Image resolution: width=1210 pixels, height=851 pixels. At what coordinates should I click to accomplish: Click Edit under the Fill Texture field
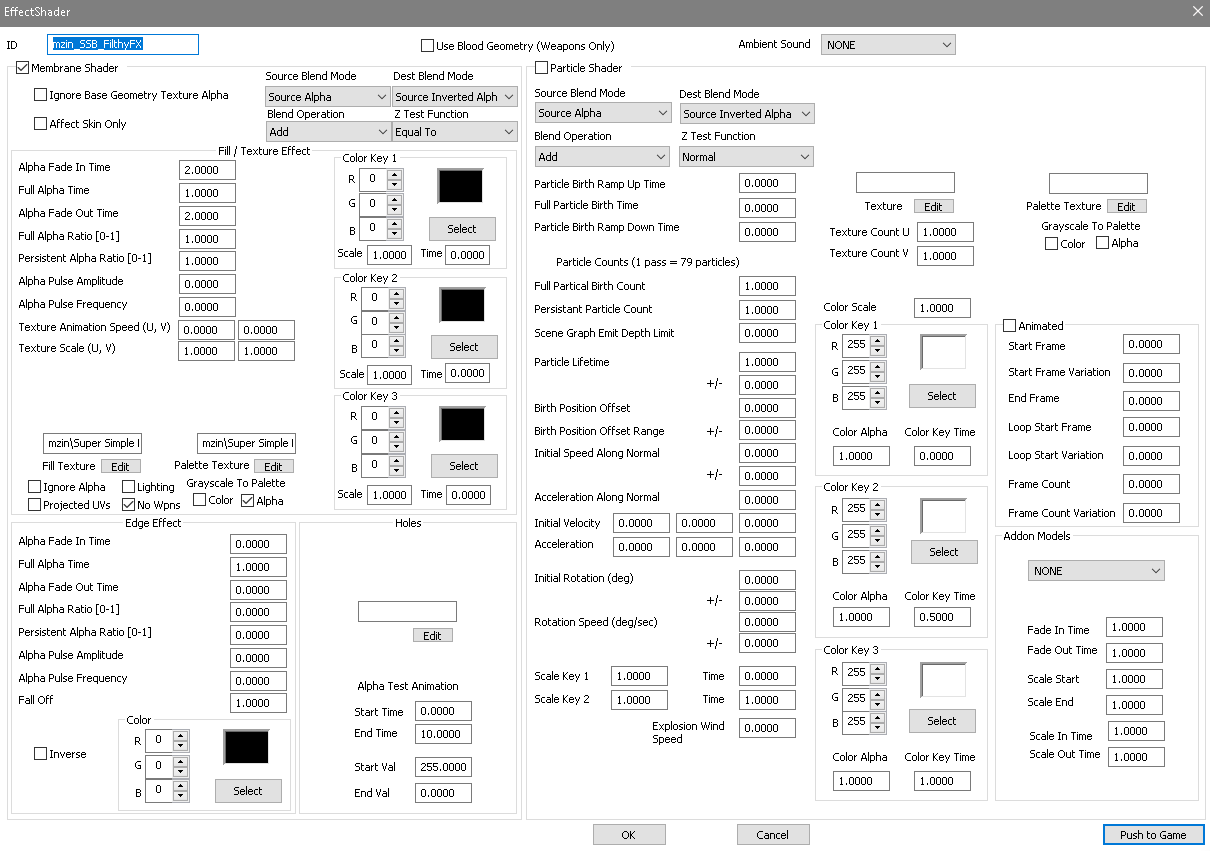coord(120,467)
